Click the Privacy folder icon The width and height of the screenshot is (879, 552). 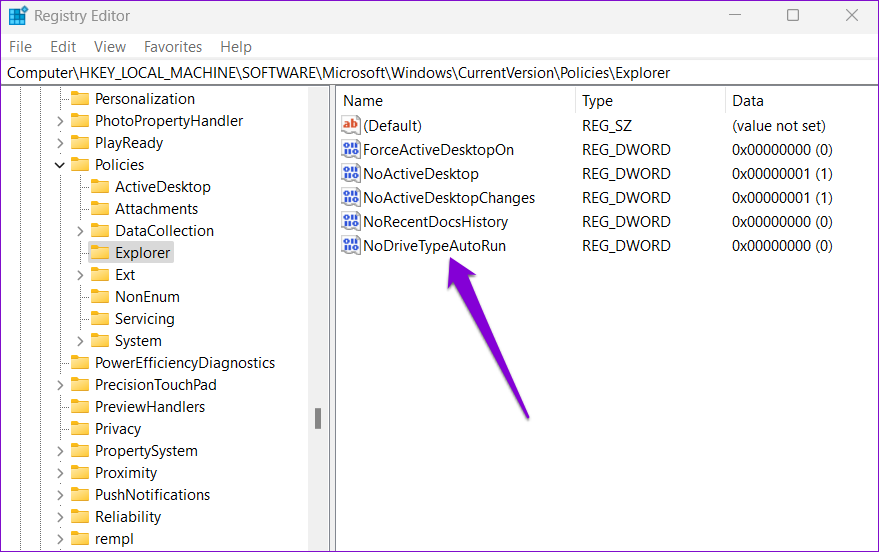80,429
